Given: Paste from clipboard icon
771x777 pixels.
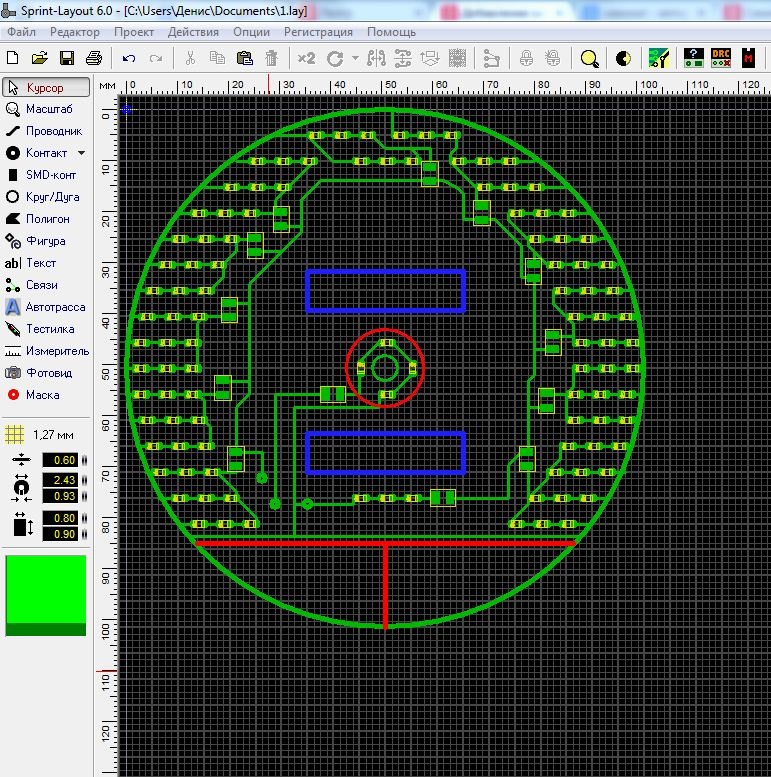Looking at the screenshot, I should (244, 58).
